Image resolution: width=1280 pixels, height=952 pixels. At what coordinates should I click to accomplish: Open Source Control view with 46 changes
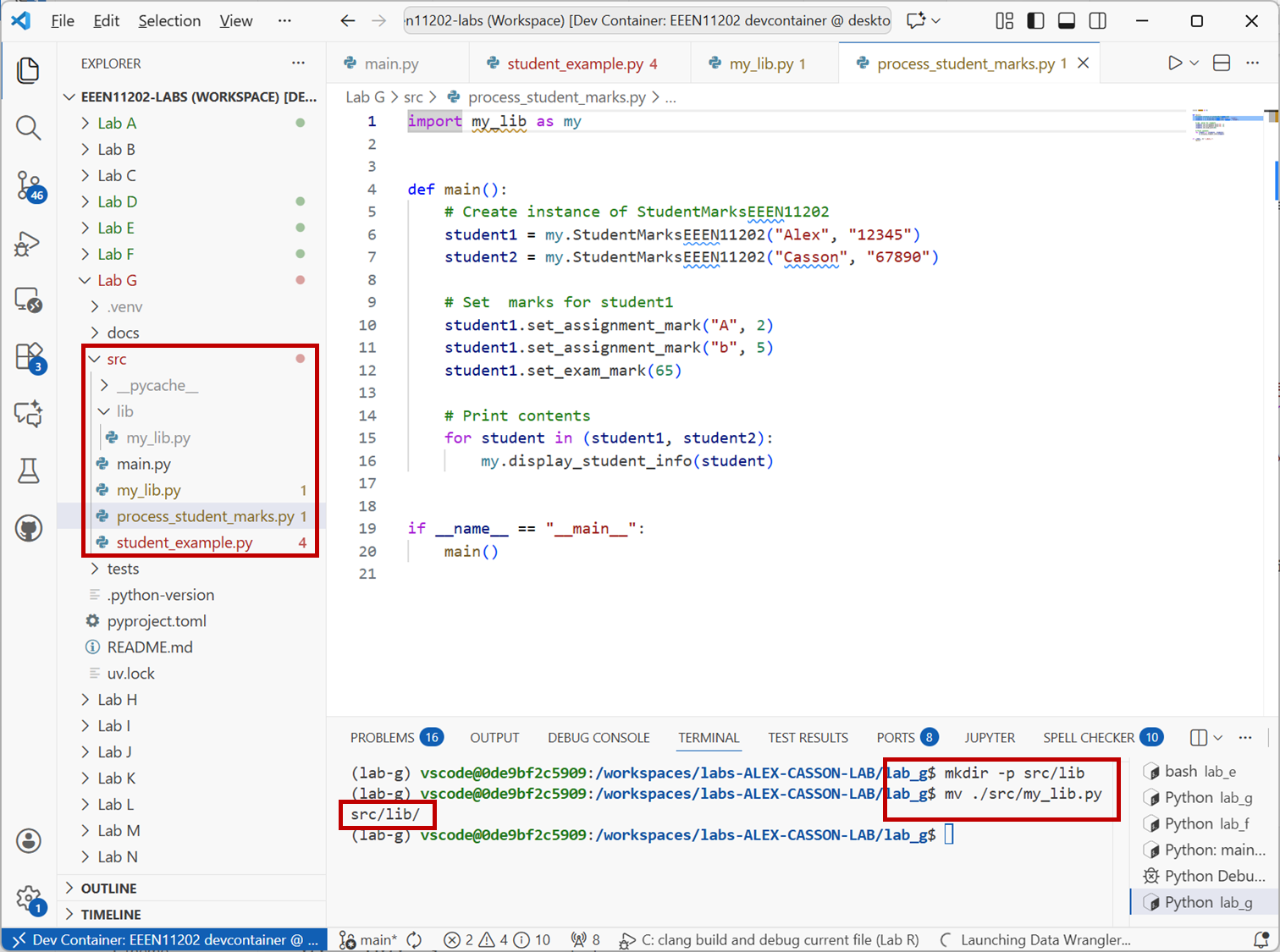pyautogui.click(x=29, y=186)
